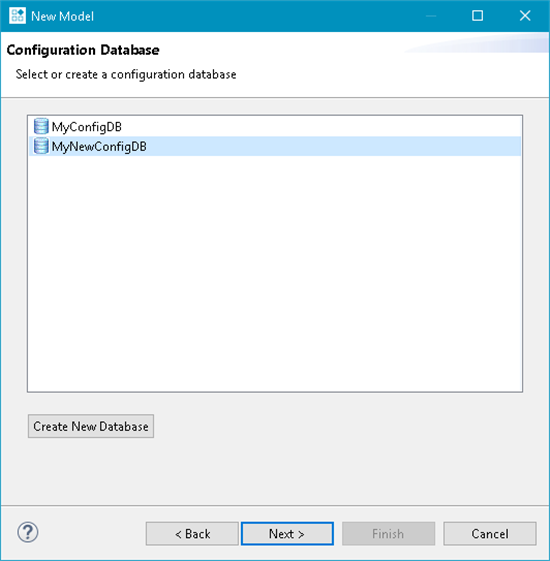The height and width of the screenshot is (561, 550).
Task: Click the MyConfigDB database icon
Action: coord(41,126)
